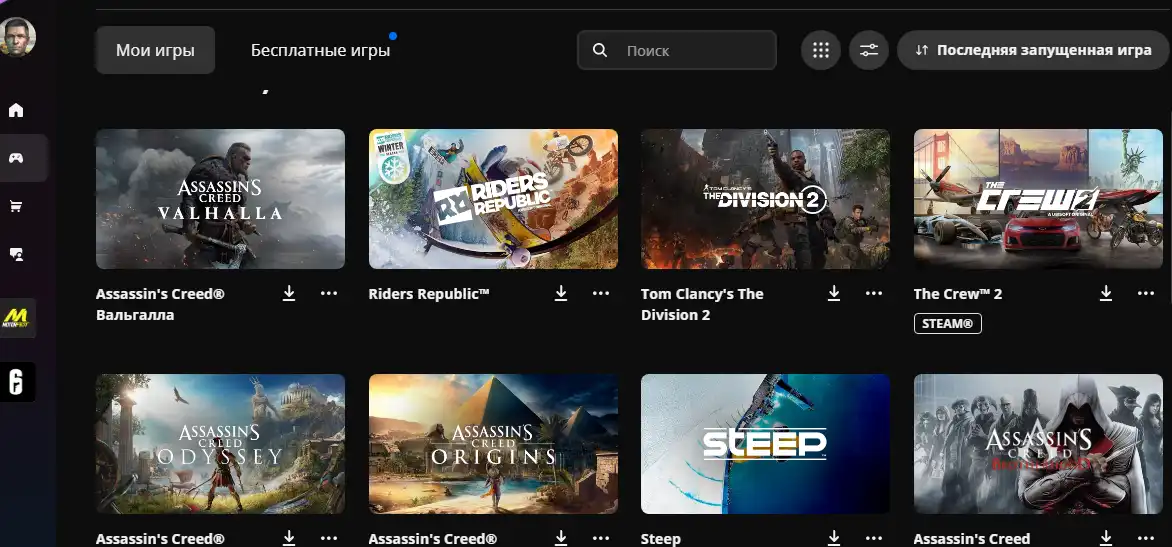Download Steep
The image size is (1172, 547).
[834, 537]
